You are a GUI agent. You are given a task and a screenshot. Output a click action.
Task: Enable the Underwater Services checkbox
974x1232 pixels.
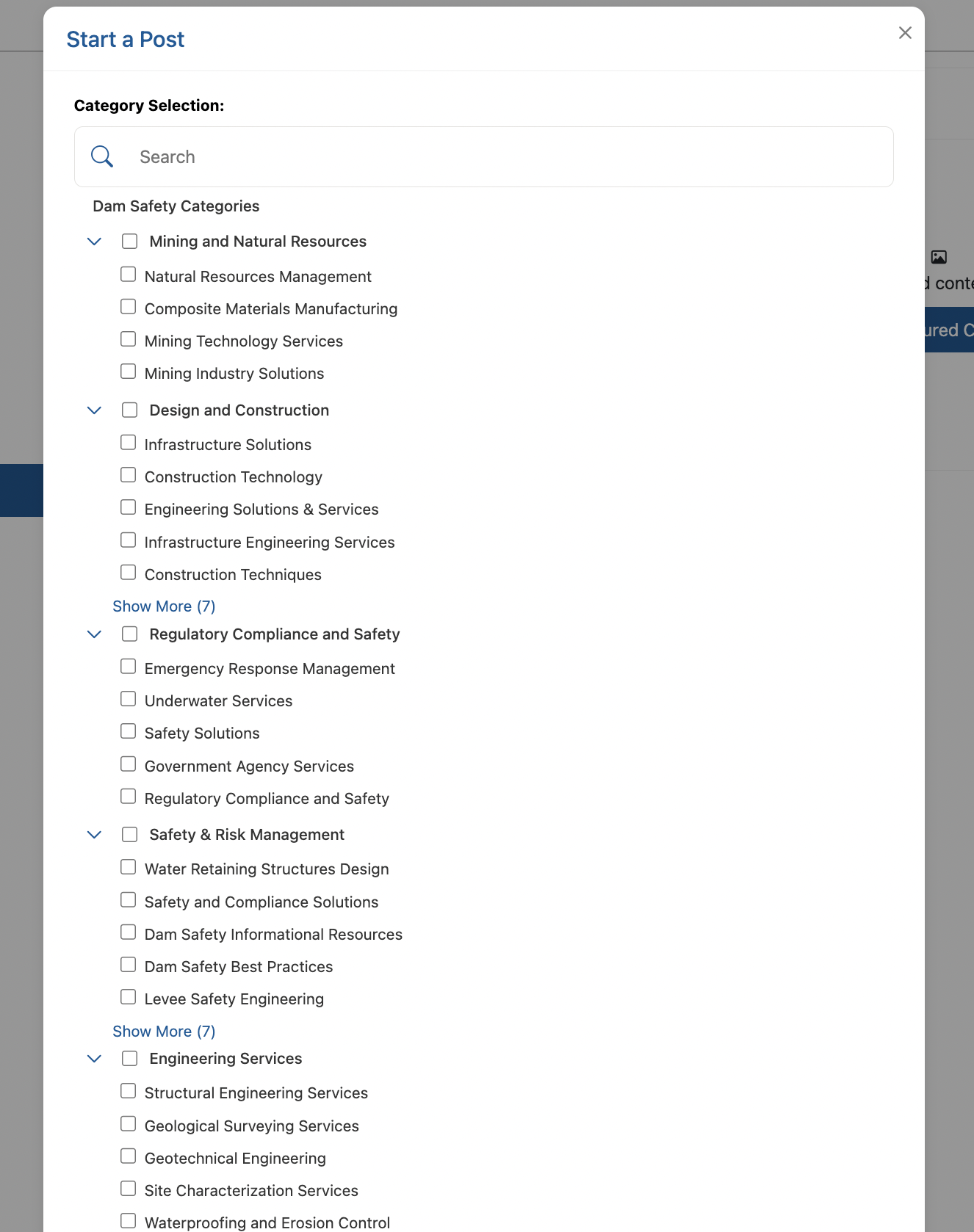click(129, 699)
